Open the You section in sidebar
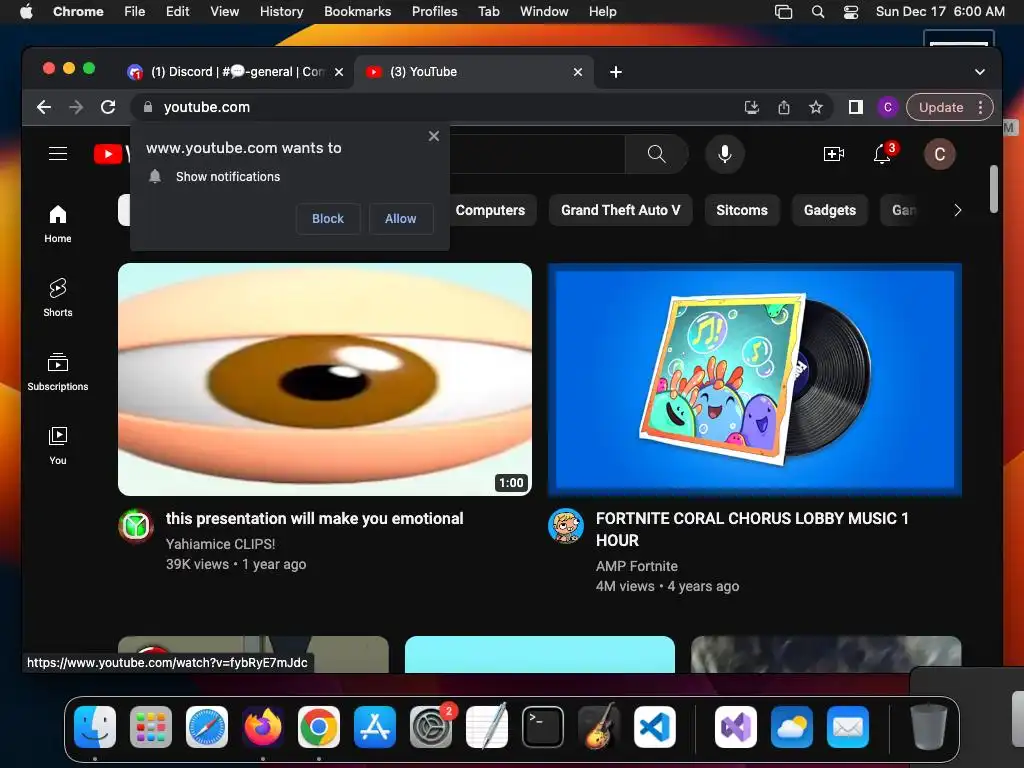 coord(58,446)
